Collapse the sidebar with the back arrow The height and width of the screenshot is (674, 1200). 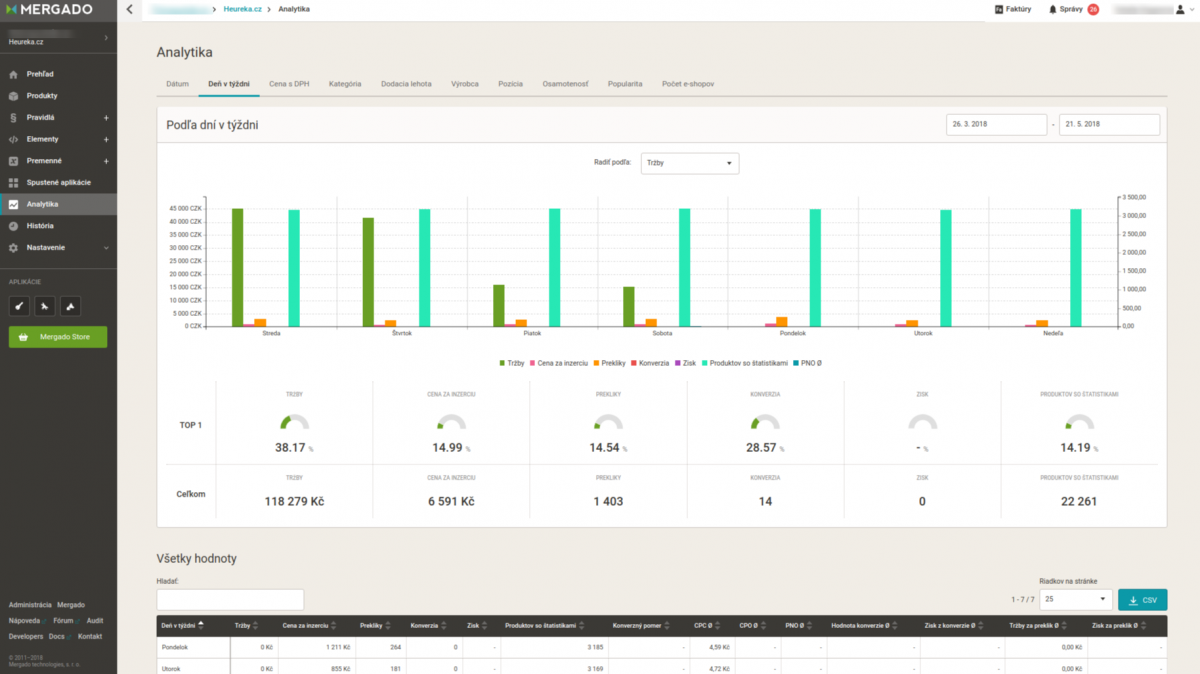[x=129, y=9]
